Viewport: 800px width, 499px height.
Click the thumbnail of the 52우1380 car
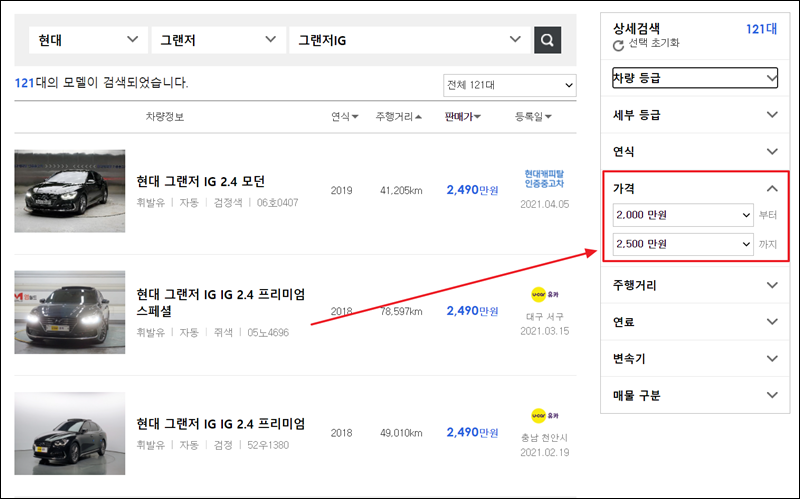click(69, 433)
